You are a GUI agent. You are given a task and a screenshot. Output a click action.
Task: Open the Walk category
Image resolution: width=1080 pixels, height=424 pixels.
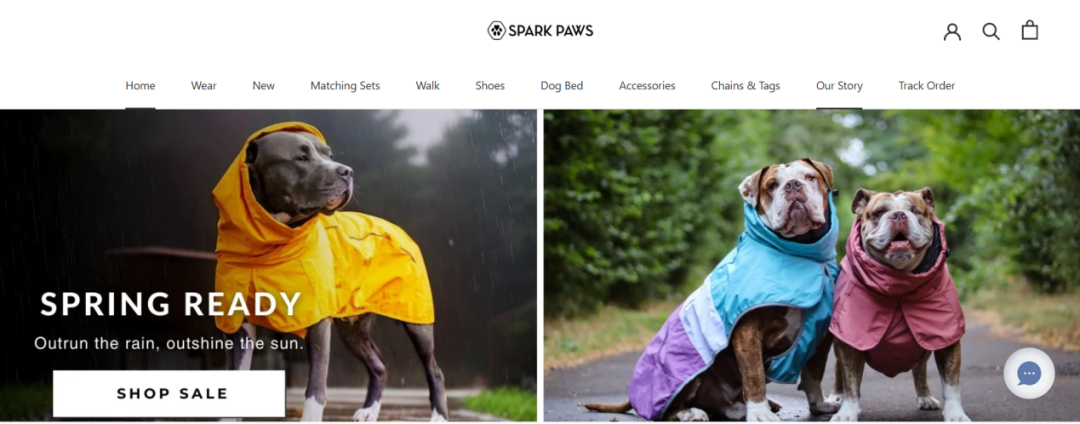point(428,85)
